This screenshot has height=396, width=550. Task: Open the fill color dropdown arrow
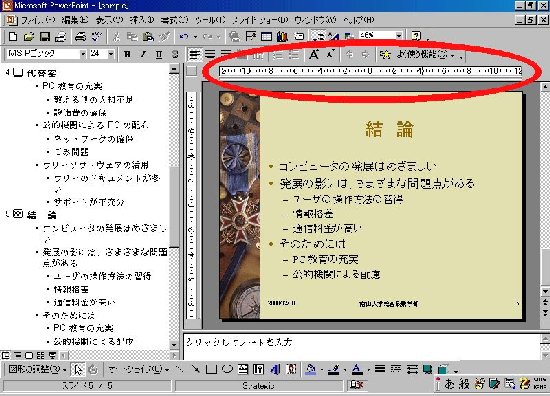pos(322,370)
